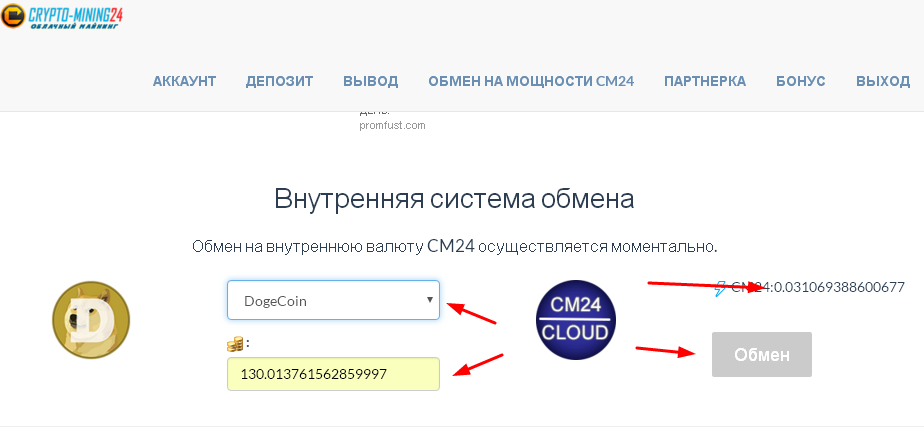Click the Crypto-Mining24 logo
The image size is (924, 429).
tap(63, 17)
